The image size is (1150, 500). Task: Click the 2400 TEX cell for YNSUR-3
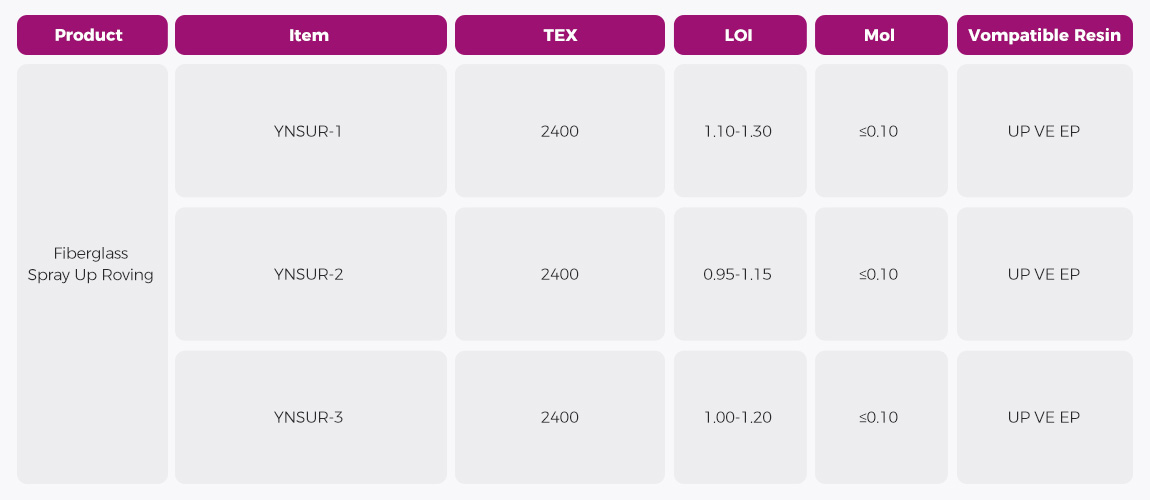tap(559, 417)
